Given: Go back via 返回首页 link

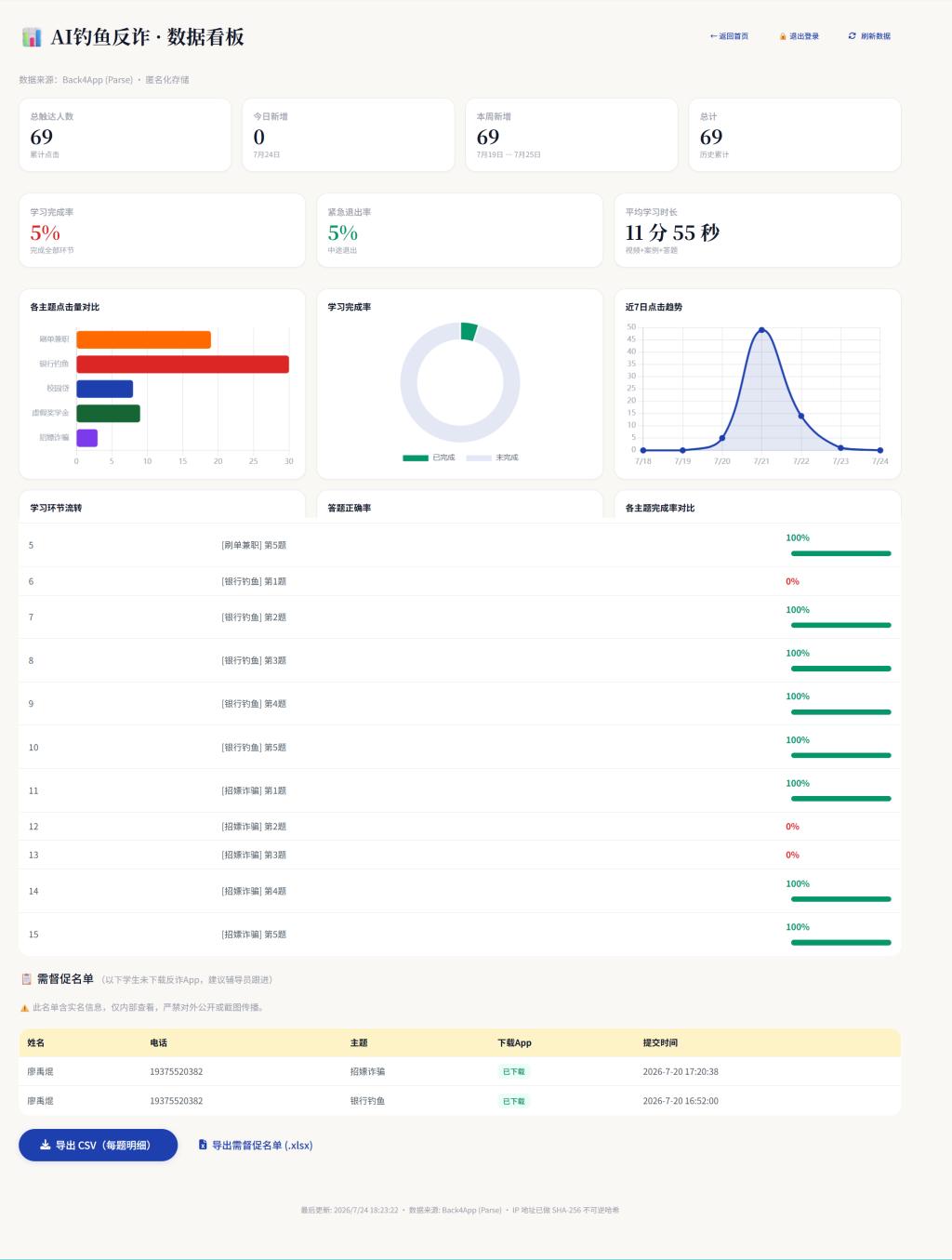Looking at the screenshot, I should pos(729,36).
